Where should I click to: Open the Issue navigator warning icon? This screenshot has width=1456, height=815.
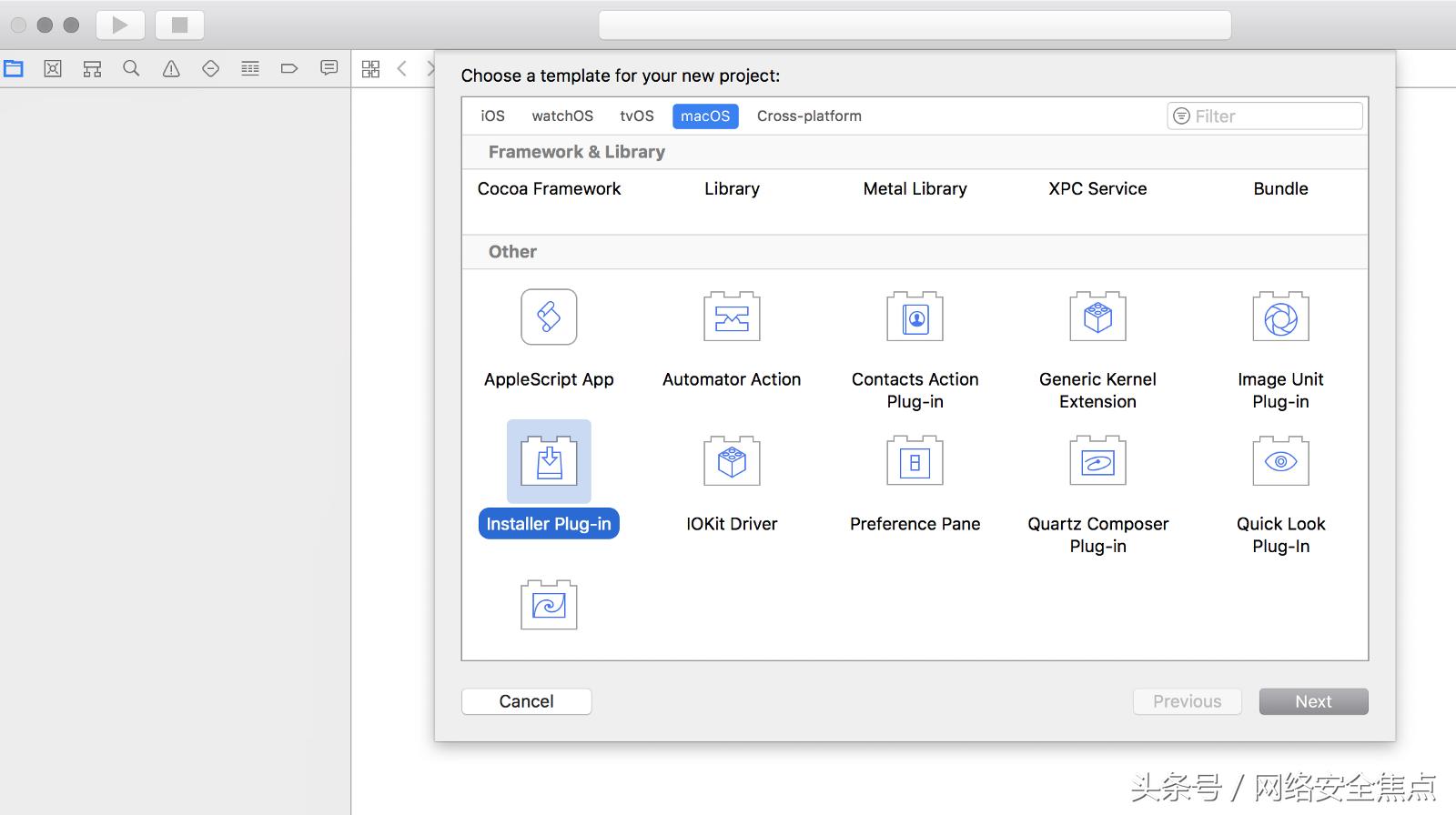coord(171,68)
